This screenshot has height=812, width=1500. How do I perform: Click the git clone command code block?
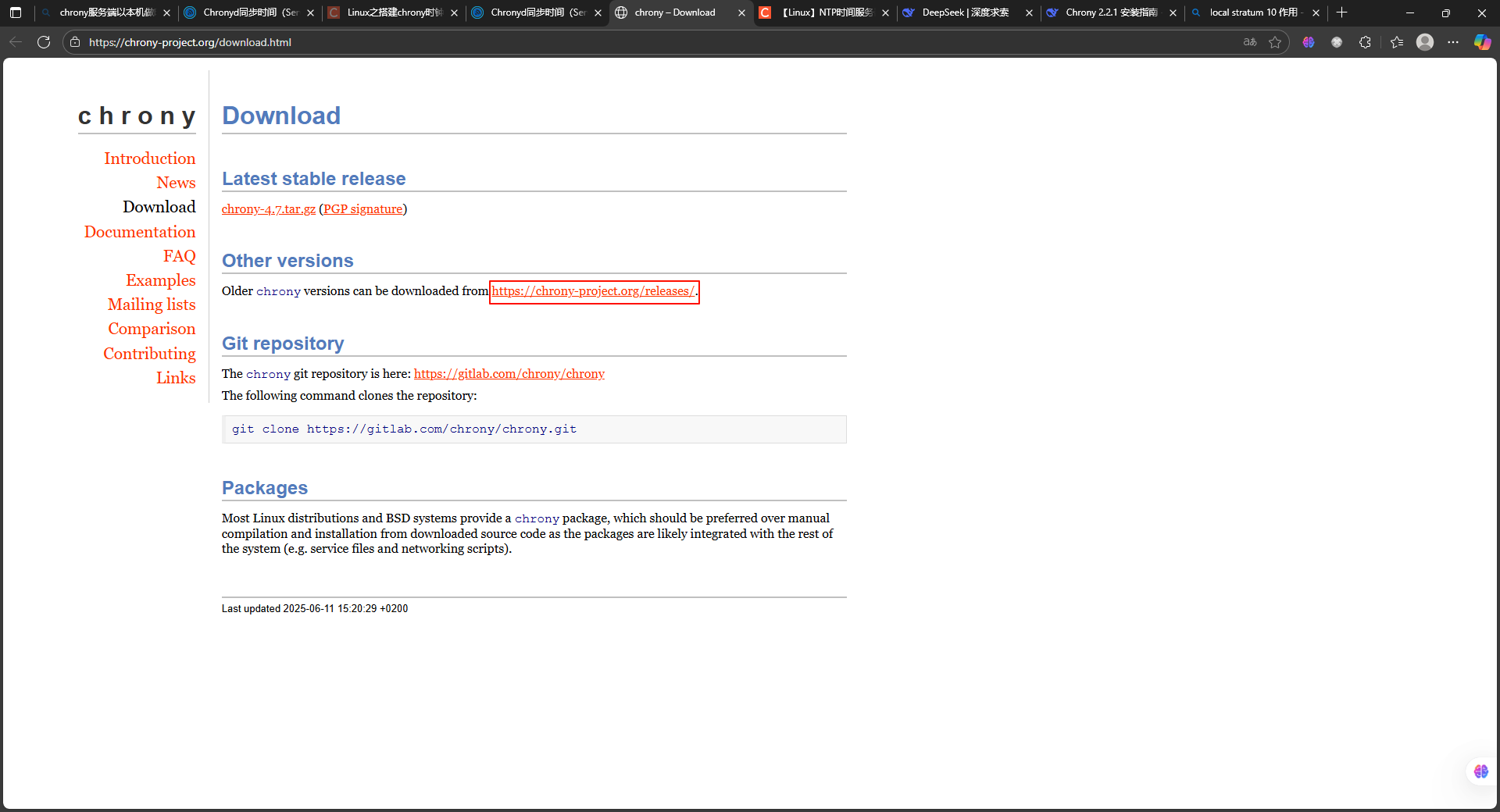point(534,429)
